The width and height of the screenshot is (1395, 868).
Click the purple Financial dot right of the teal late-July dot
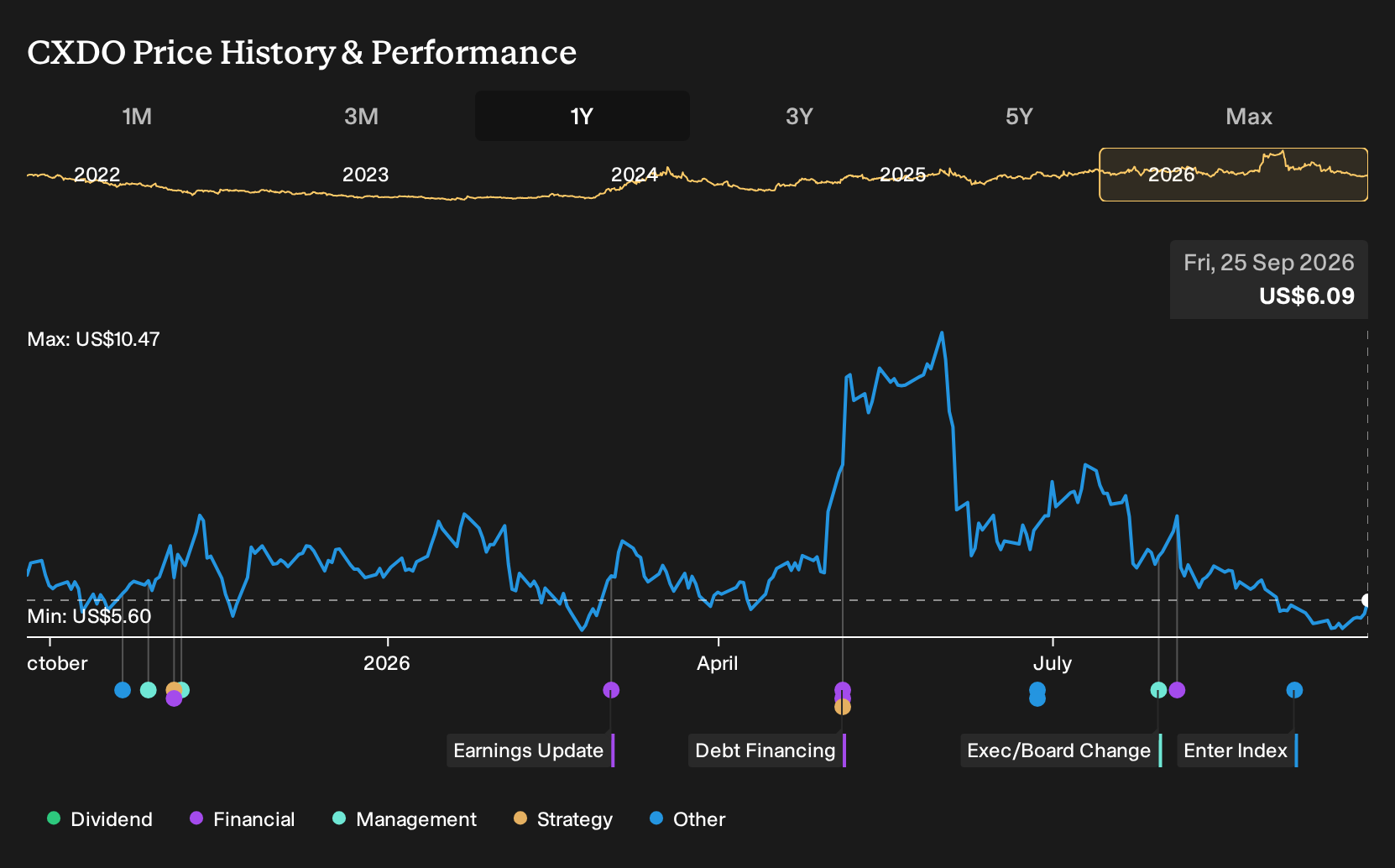[x=1177, y=690]
